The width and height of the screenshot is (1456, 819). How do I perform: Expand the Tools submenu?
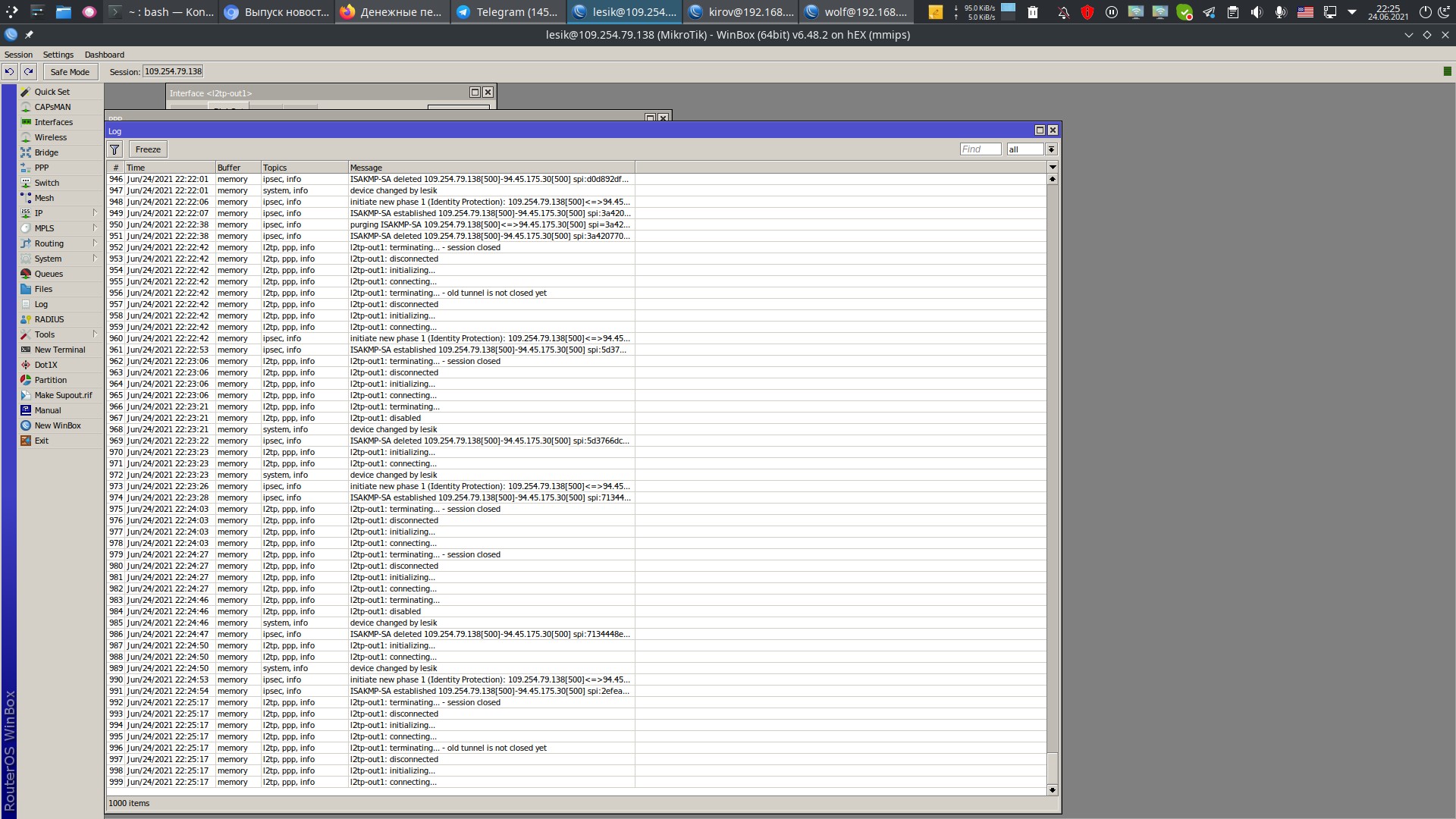95,334
